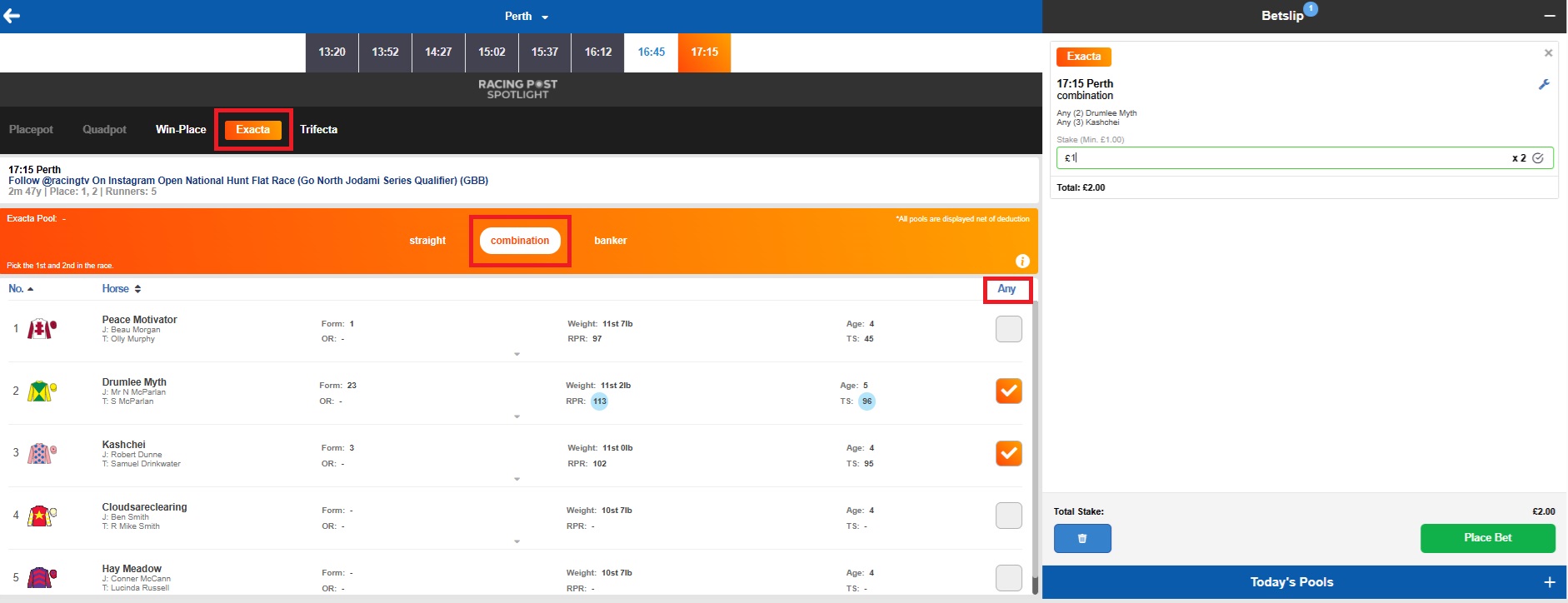Select Kashchei horse name
The width and height of the screenshot is (1568, 603).
point(123,445)
